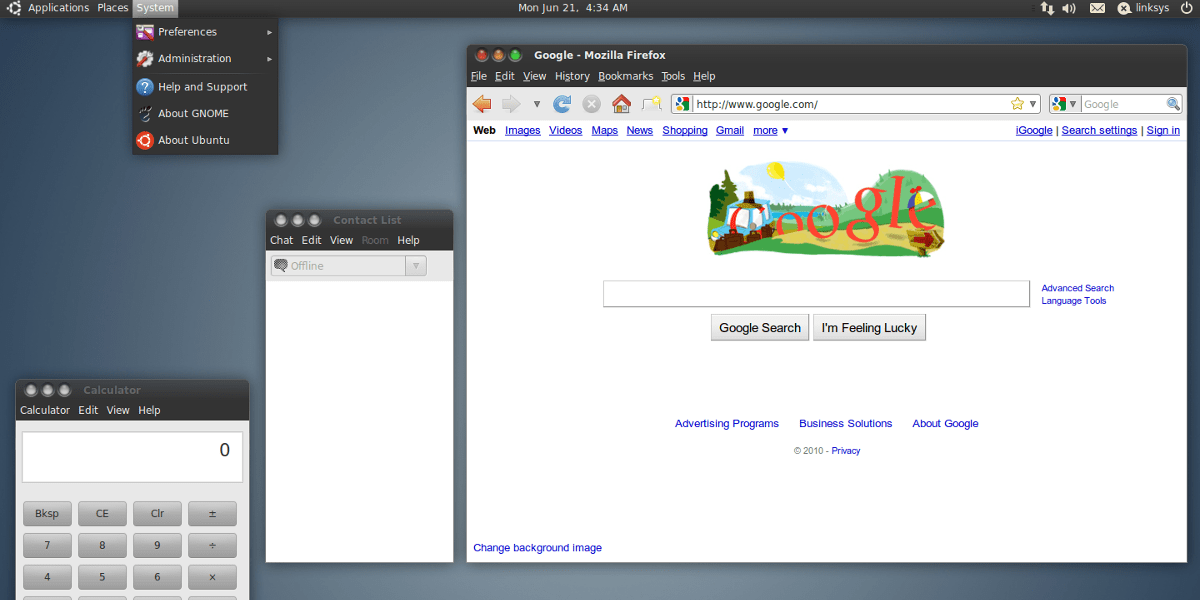Click the linksys user status icon

coord(1124,8)
